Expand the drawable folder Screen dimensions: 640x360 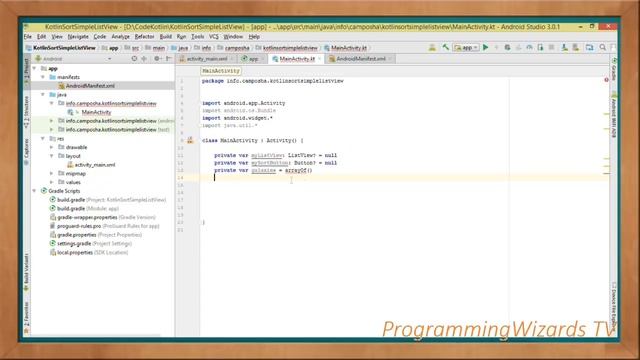point(51,147)
